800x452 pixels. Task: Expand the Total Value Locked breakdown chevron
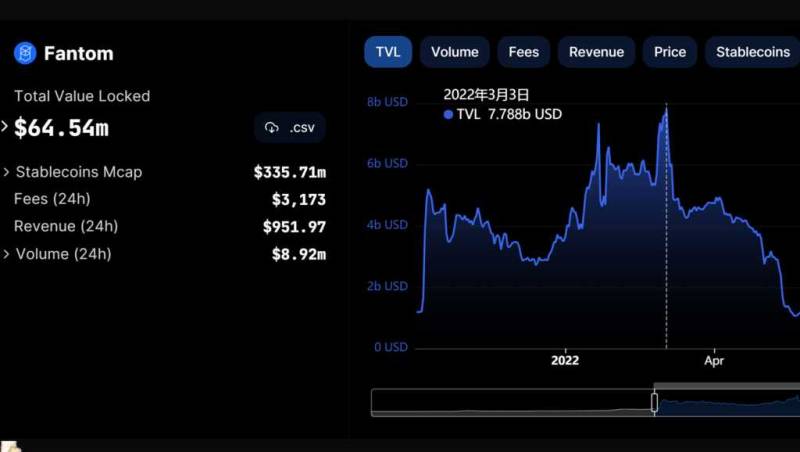[x=5, y=126]
